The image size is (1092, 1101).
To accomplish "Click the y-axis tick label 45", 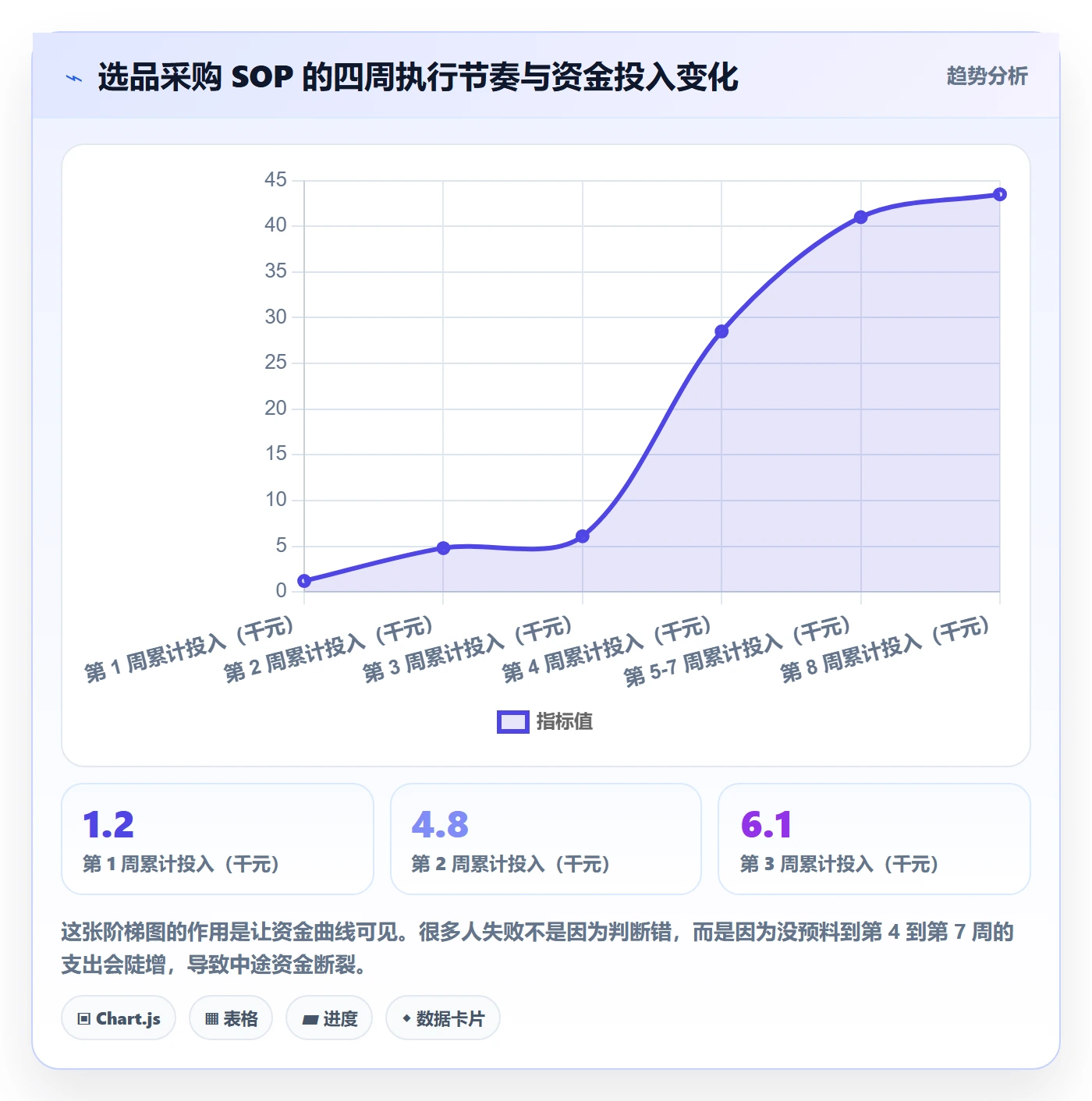I will (275, 180).
